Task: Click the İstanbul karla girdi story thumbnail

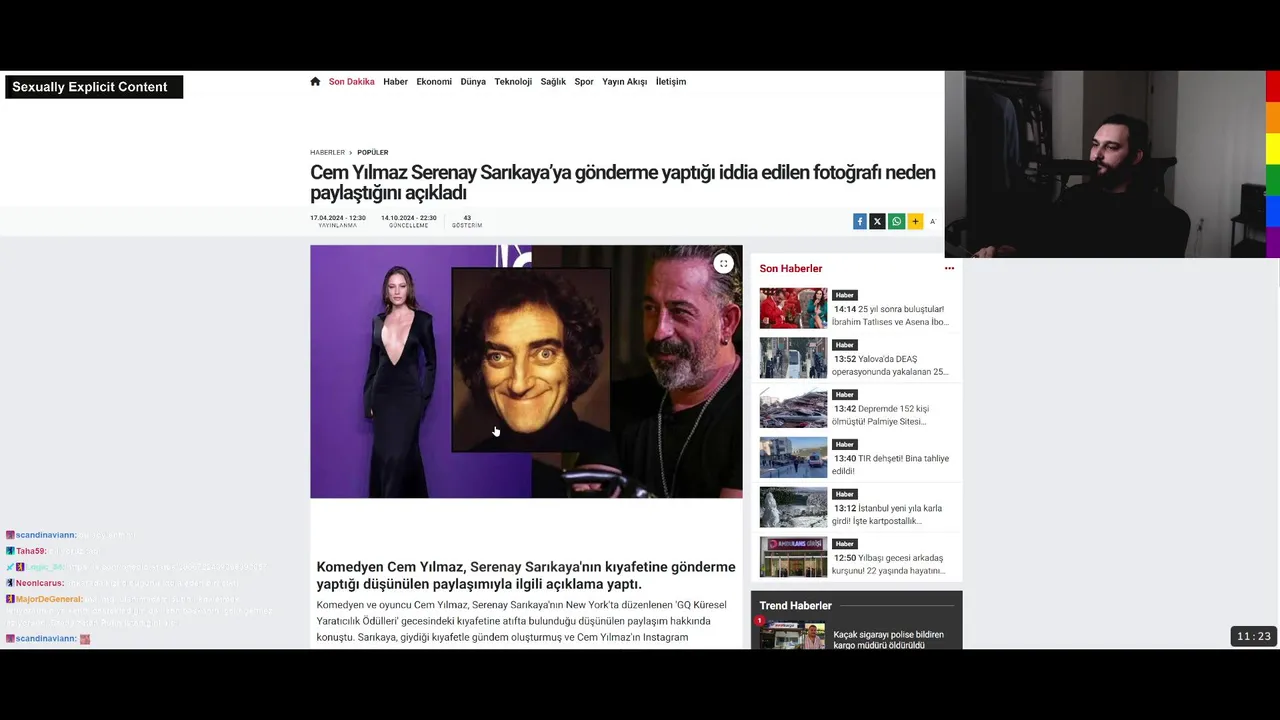Action: click(x=793, y=507)
